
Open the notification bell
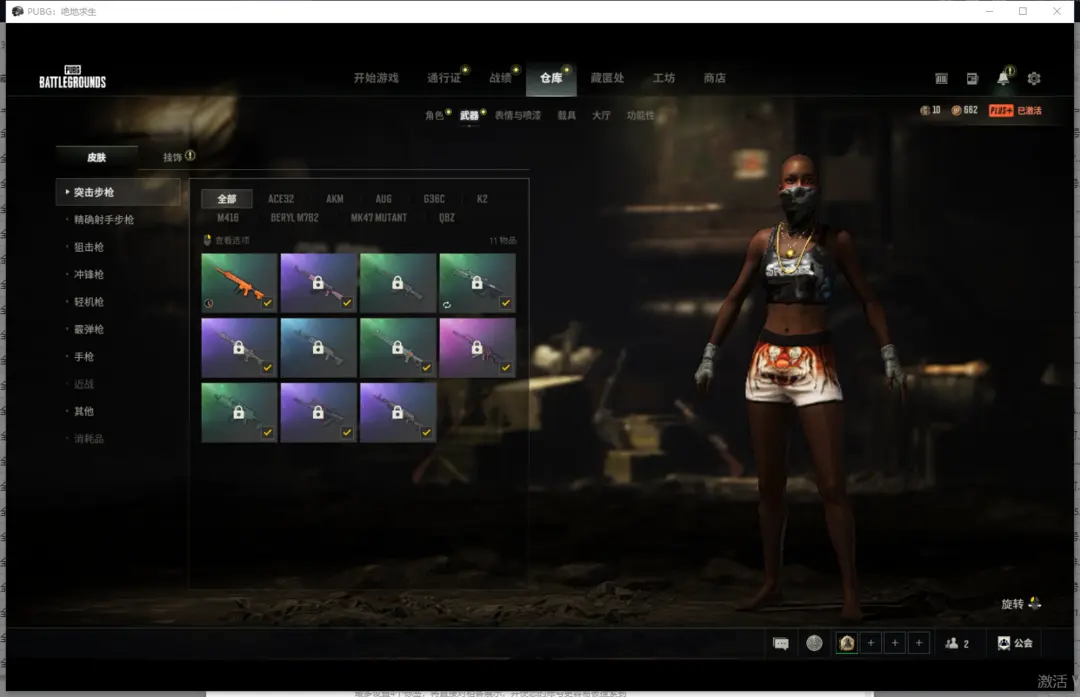[x=1003, y=78]
